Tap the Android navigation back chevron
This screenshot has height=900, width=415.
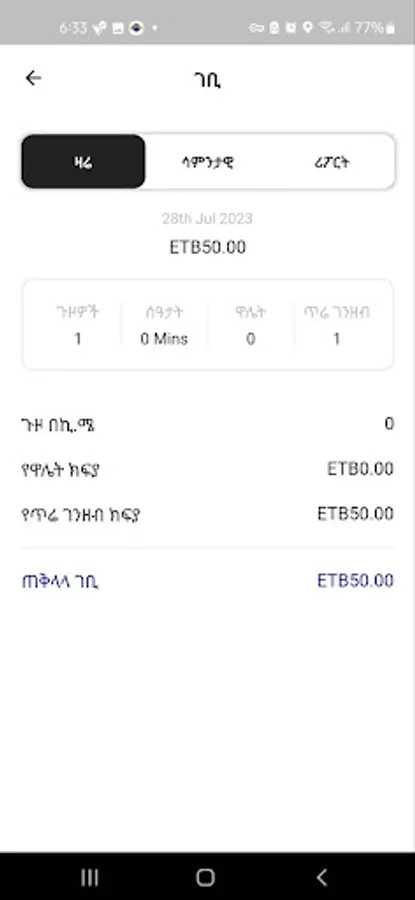point(322,877)
